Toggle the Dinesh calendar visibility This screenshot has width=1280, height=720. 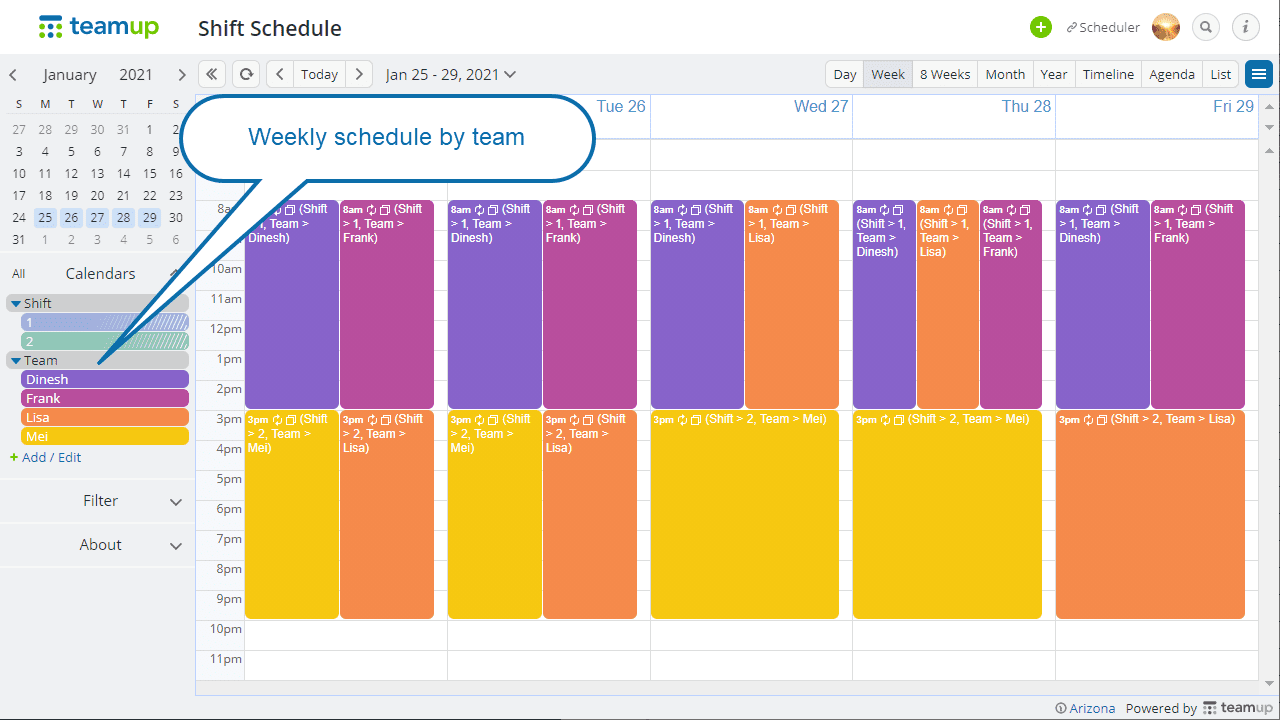tap(105, 379)
